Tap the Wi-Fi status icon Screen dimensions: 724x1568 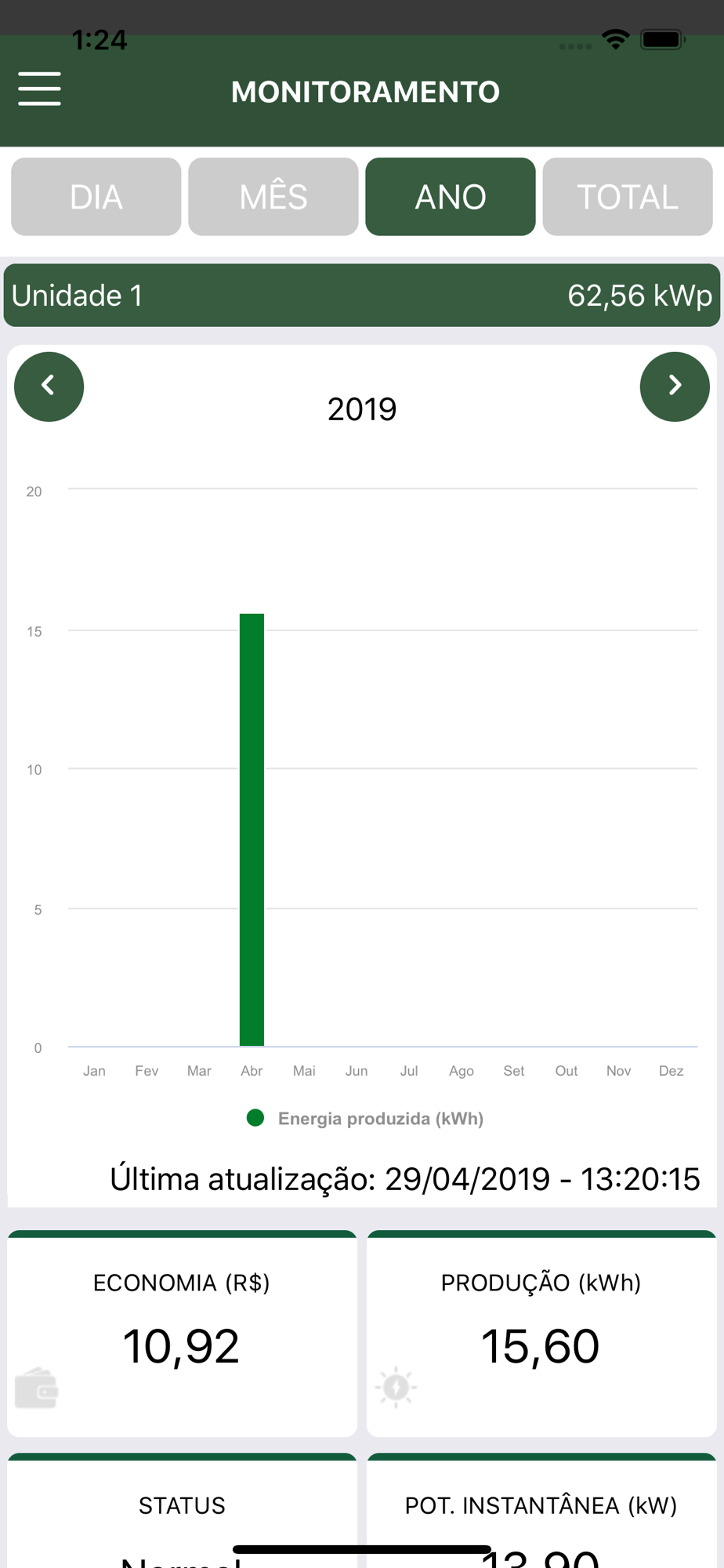tap(616, 39)
